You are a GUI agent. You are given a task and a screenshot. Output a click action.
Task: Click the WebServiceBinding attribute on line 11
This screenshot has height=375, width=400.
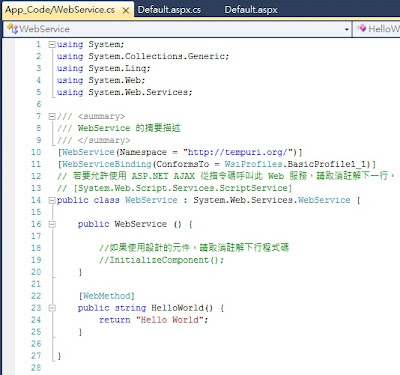(x=217, y=164)
